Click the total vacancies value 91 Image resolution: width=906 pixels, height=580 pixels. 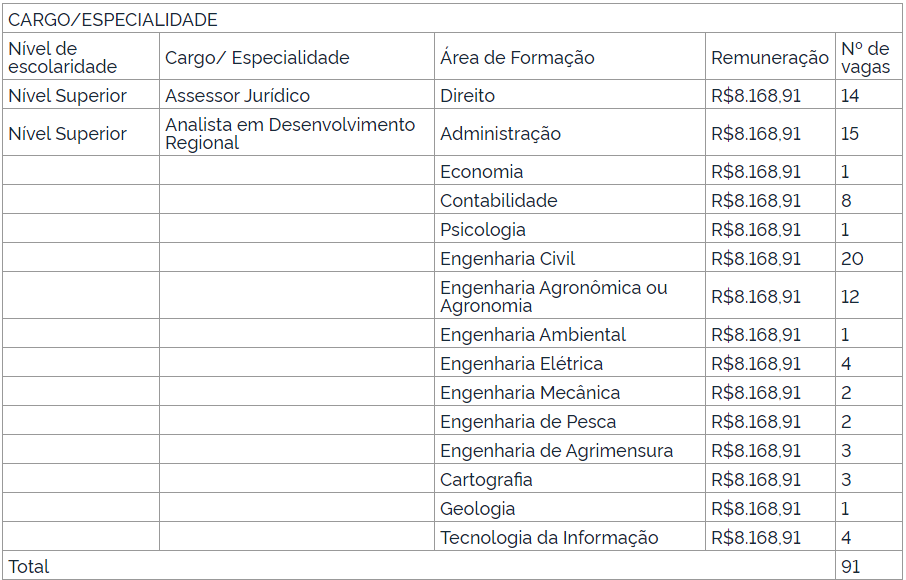[x=851, y=566]
